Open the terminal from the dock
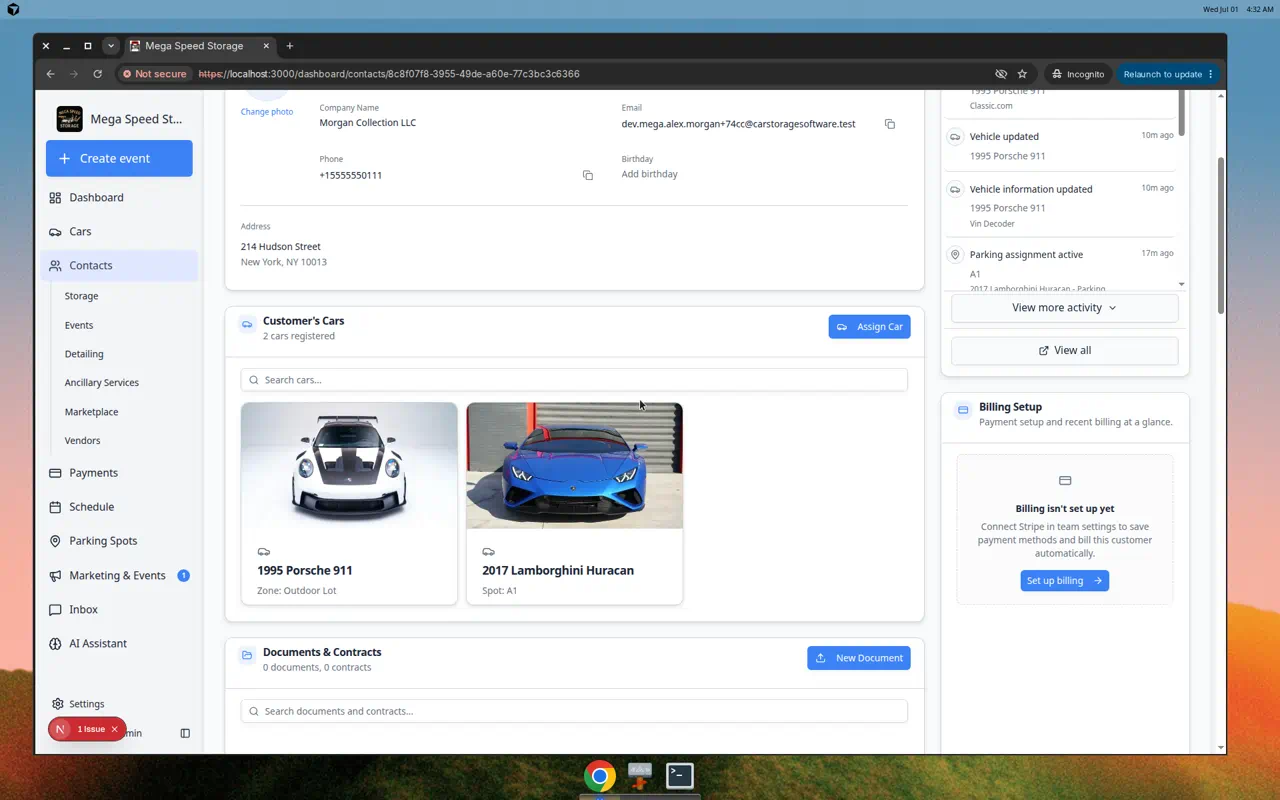The width and height of the screenshot is (1280, 800). 680,775
